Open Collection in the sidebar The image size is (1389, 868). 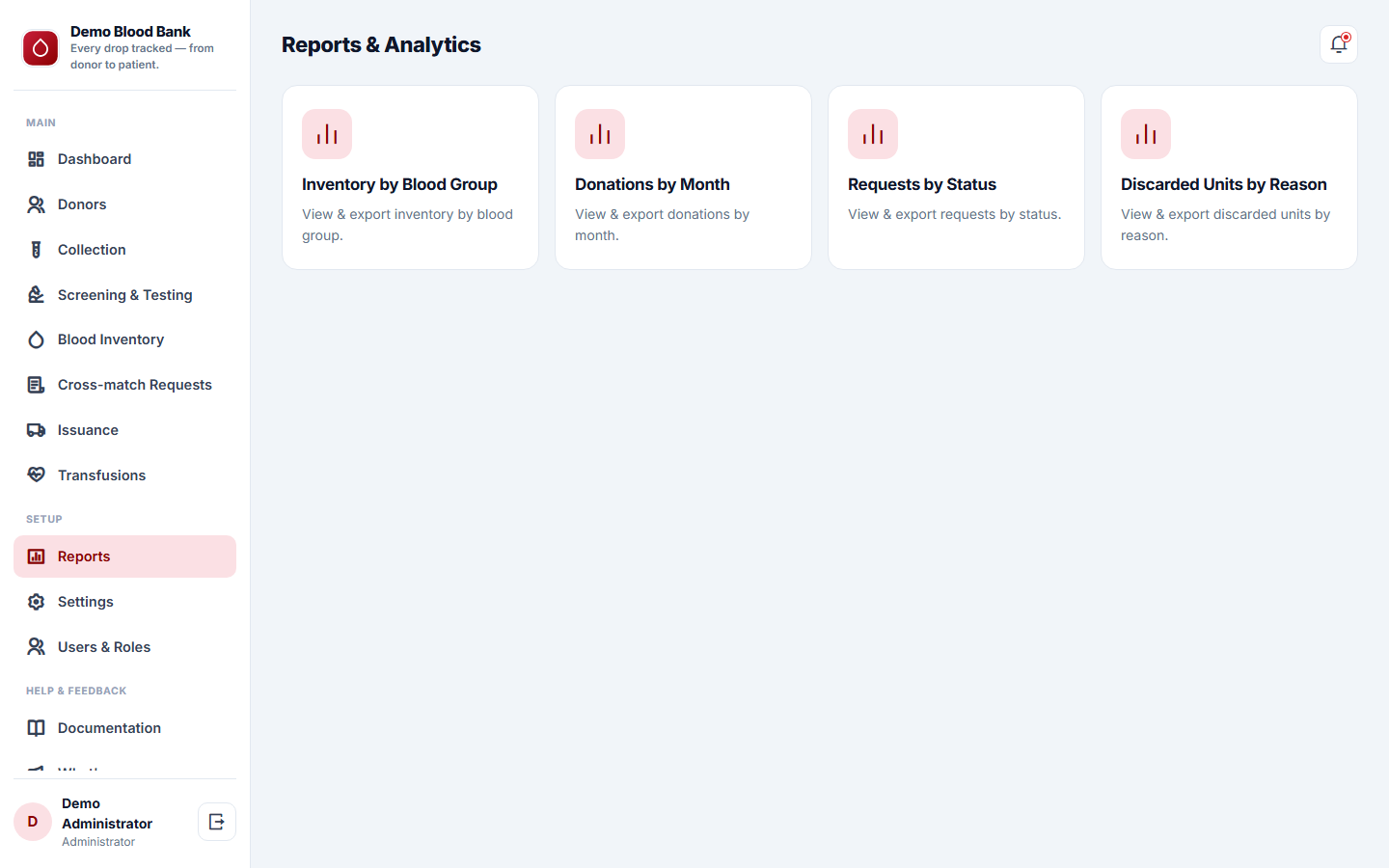[124, 250]
